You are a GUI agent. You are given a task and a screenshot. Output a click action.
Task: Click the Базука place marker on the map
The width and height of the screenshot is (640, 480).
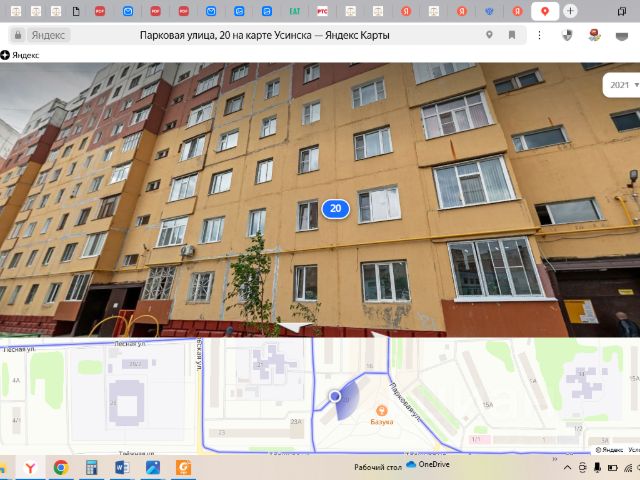click(x=382, y=410)
